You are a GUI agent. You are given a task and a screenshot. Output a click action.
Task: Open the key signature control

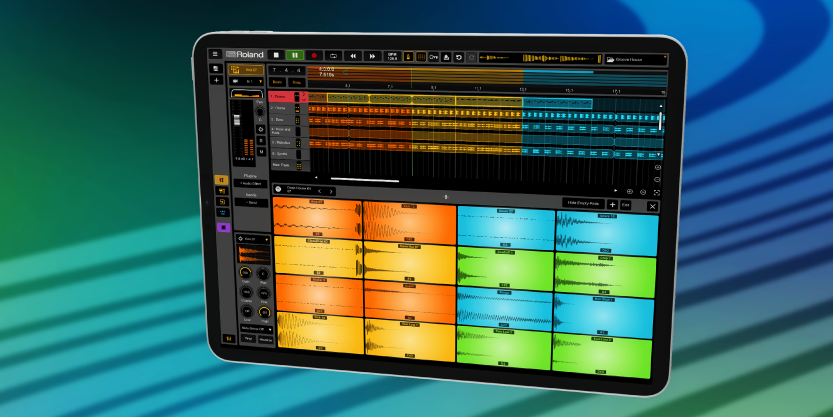[434, 57]
